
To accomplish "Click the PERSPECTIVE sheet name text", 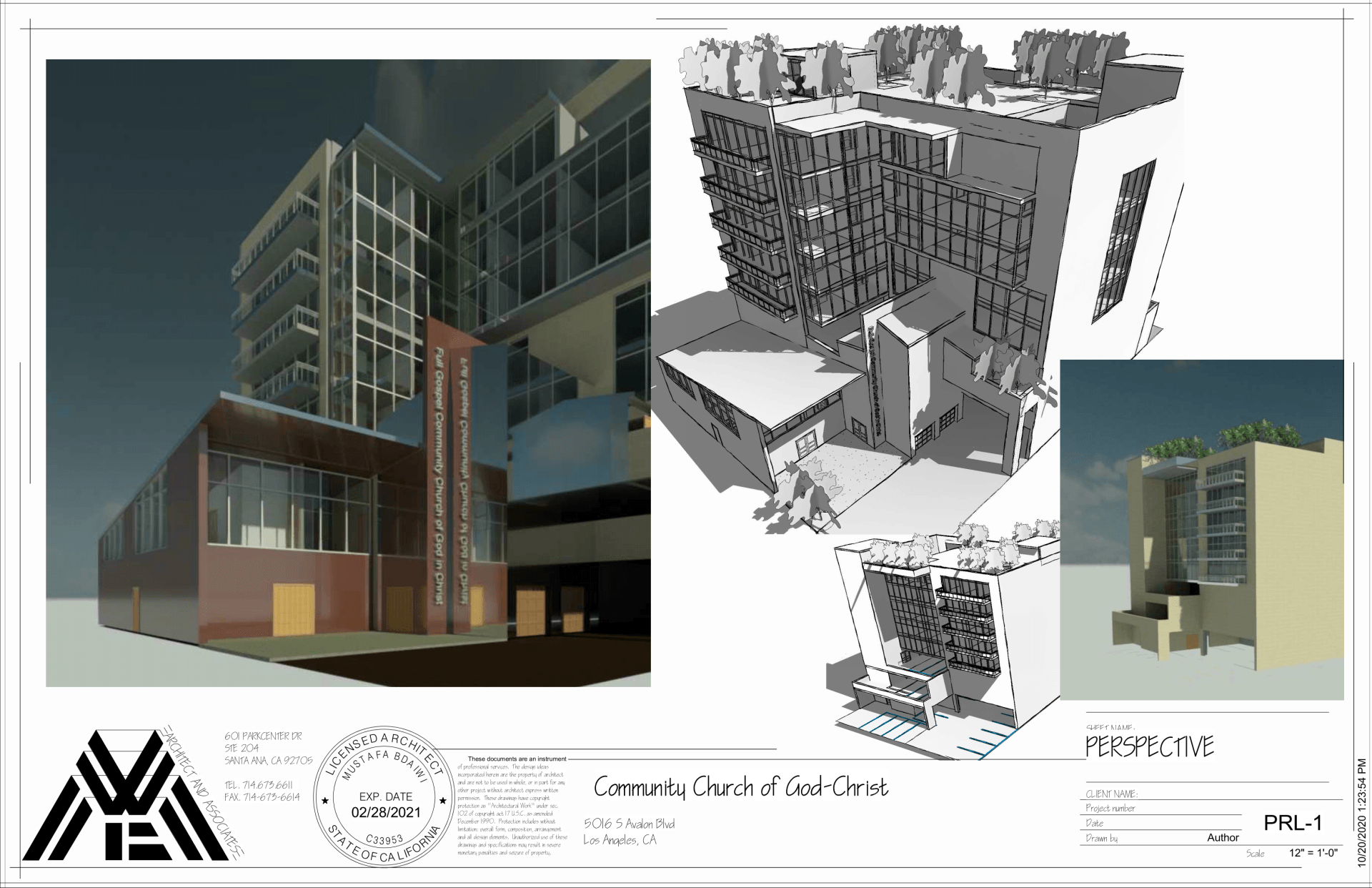I will [x=1149, y=747].
